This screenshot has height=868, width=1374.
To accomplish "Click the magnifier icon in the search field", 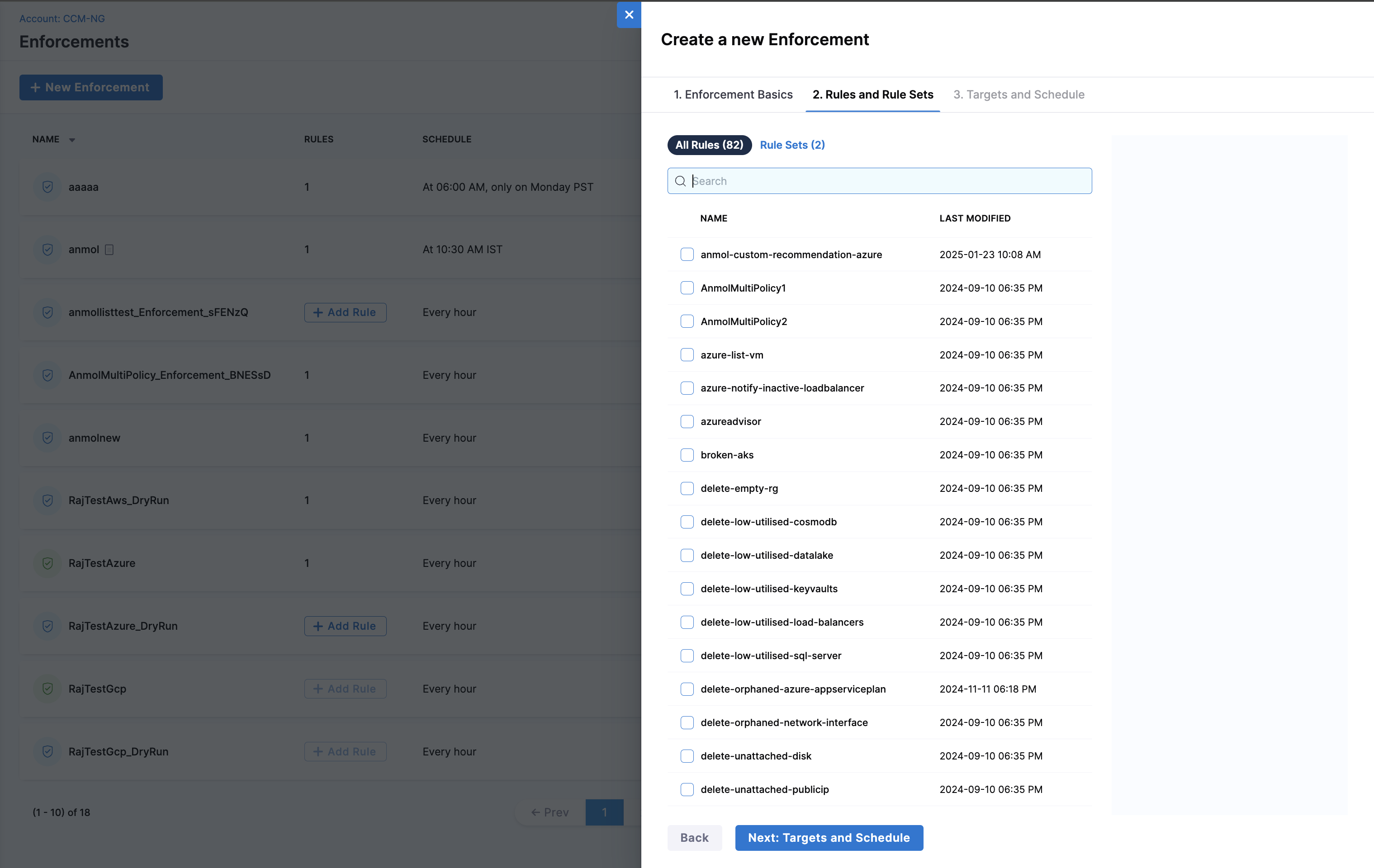I will click(680, 181).
